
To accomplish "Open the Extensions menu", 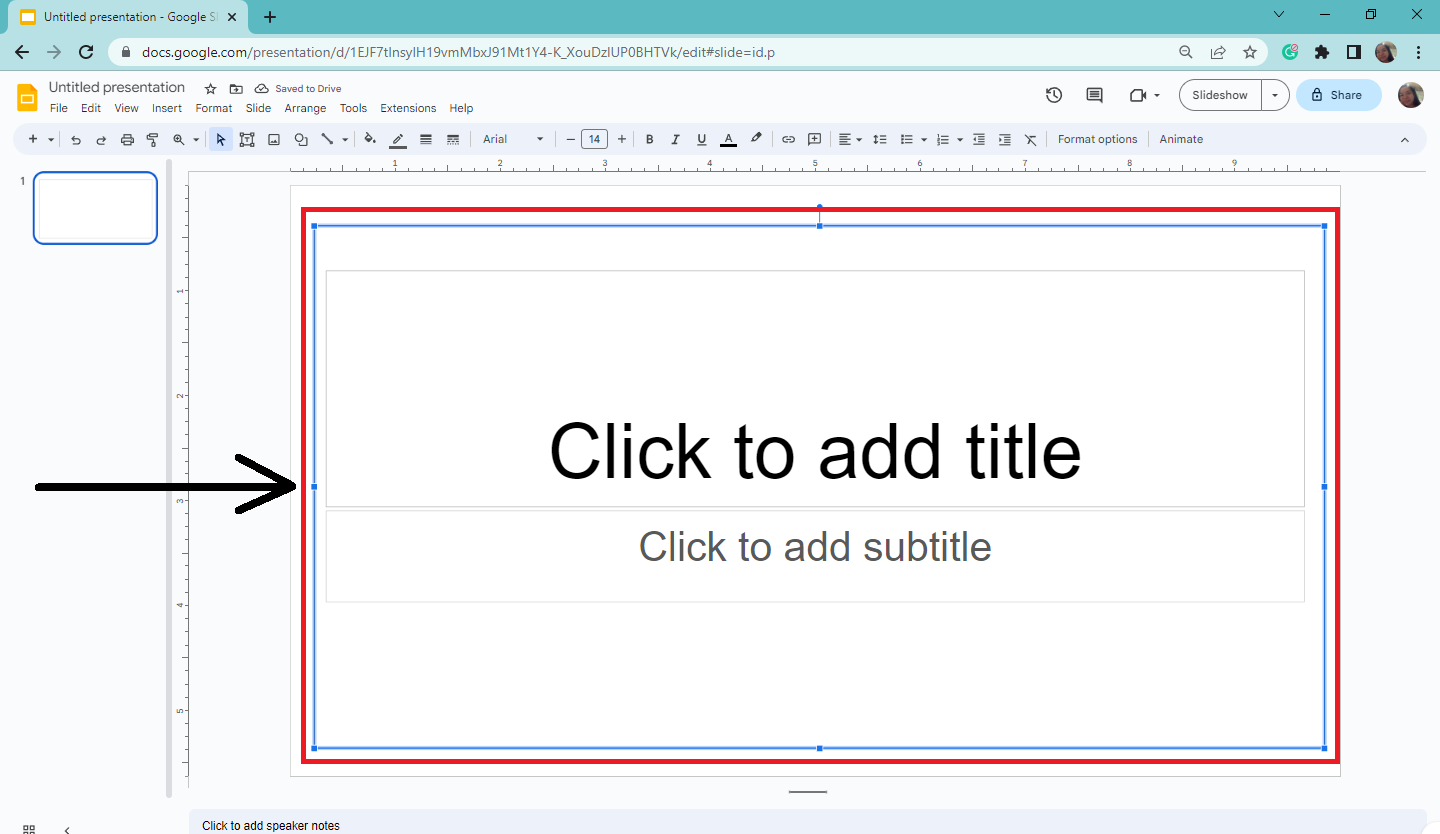I will point(408,108).
